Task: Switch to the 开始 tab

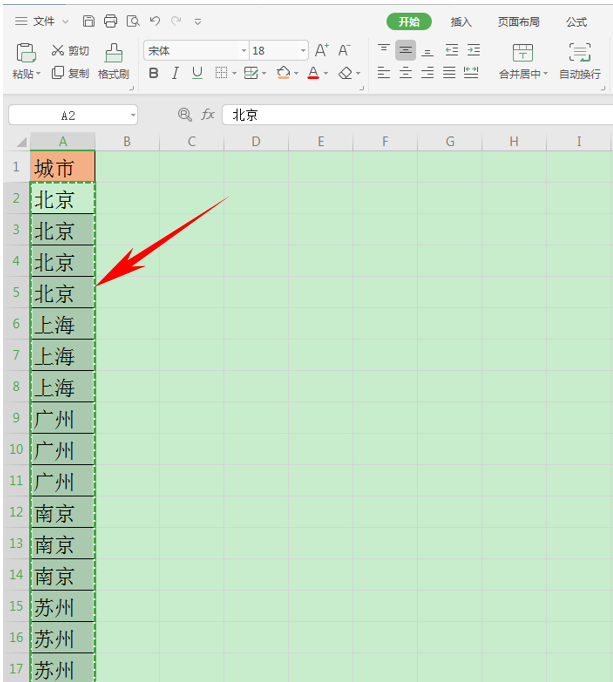Action: (x=409, y=21)
